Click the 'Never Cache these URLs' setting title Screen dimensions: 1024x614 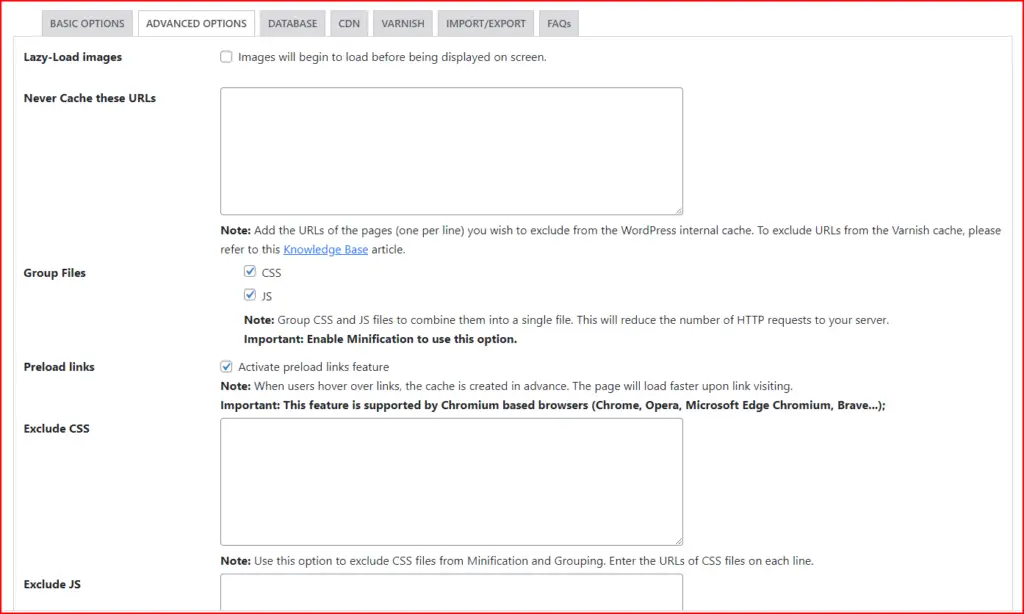[89, 98]
